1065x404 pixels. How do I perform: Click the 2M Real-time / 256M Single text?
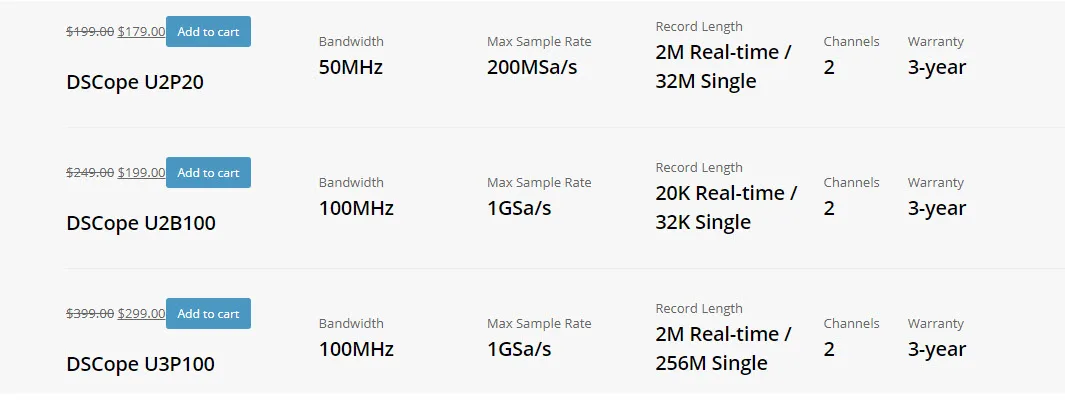click(x=723, y=348)
